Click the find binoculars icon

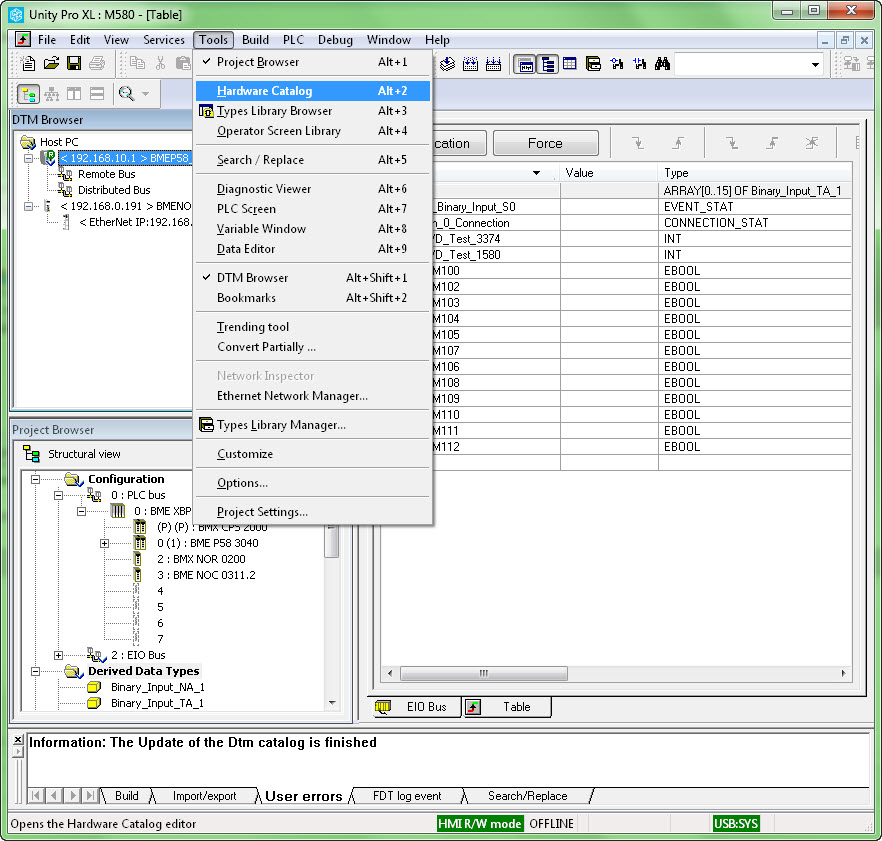click(x=662, y=64)
